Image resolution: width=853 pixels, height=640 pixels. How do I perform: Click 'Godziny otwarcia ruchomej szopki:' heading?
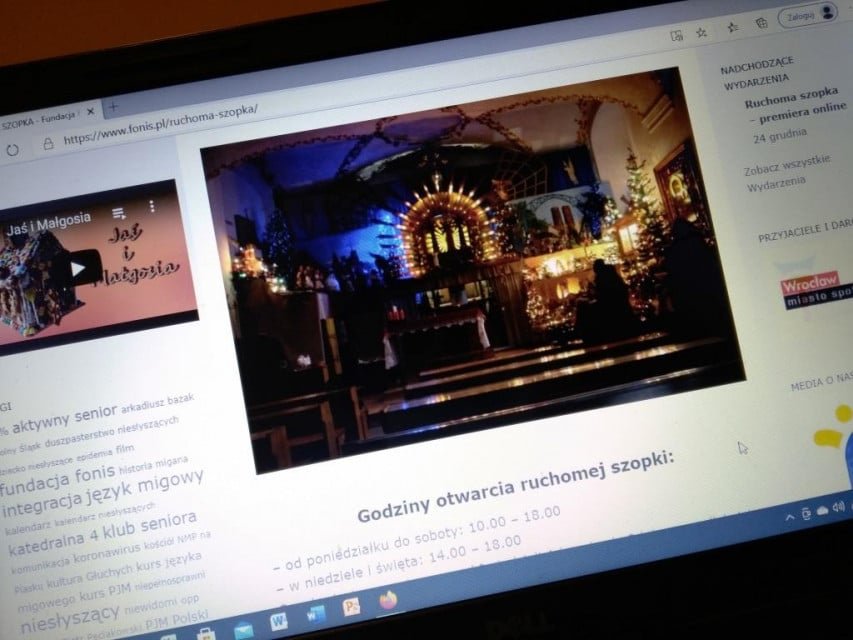pos(516,485)
